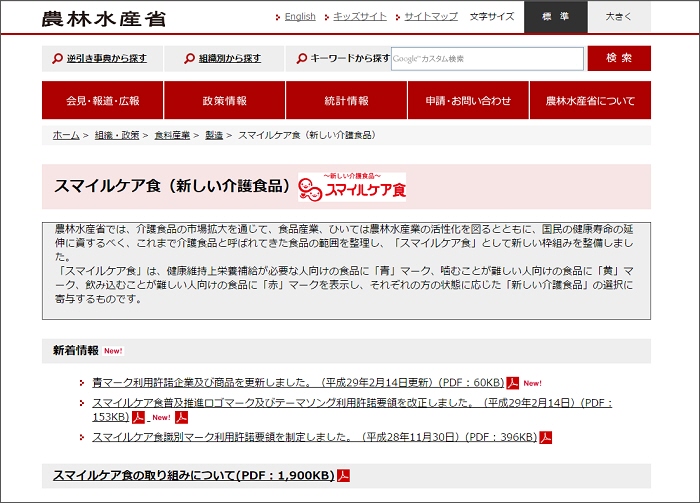Open 普及推進ロゴマーク及びテーマソング利用許諾要領 PDF link
700x503 pixels.
point(352,403)
